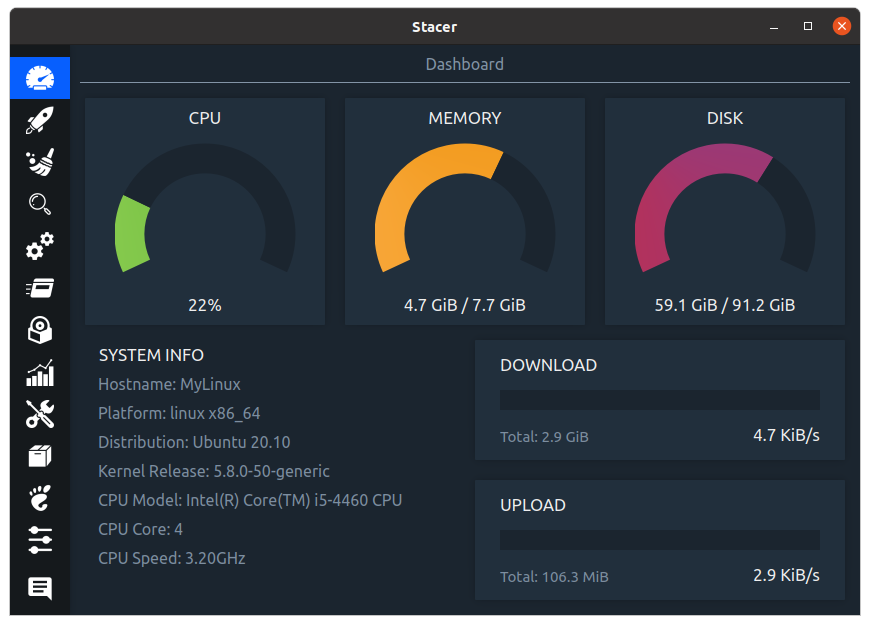Open Services gears icon
The width and height of the screenshot is (870, 625).
(40, 246)
